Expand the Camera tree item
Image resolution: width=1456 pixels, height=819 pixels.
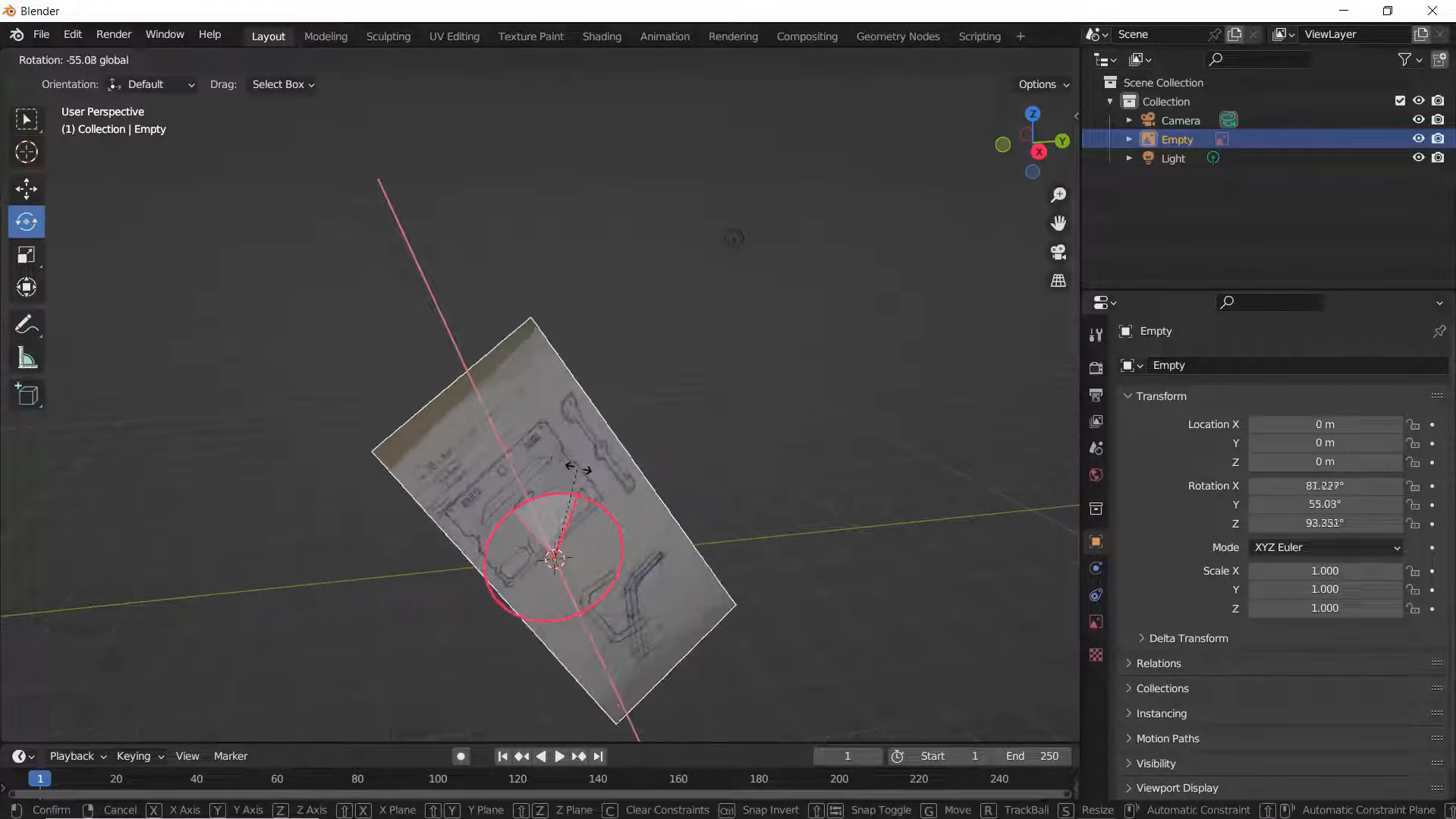point(1128,120)
